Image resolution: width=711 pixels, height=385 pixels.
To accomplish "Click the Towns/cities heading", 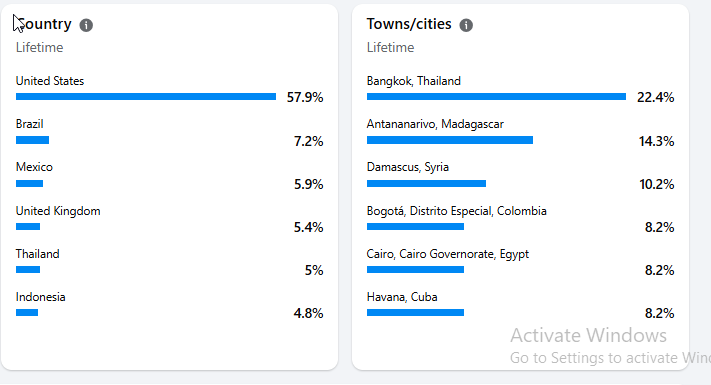I will tap(409, 24).
